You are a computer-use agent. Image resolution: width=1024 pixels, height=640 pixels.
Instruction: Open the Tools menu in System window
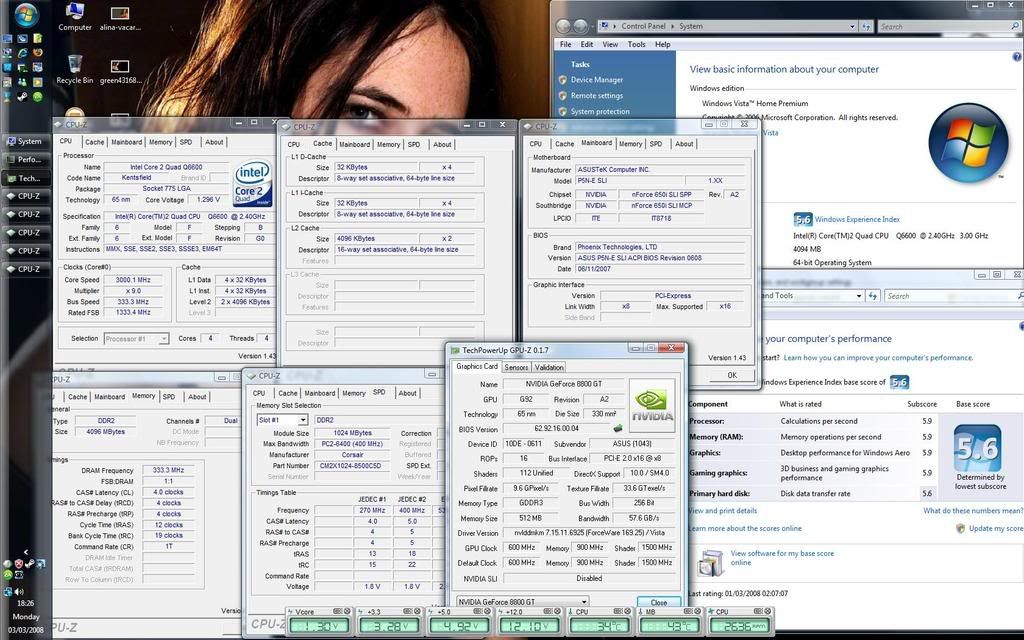[636, 44]
